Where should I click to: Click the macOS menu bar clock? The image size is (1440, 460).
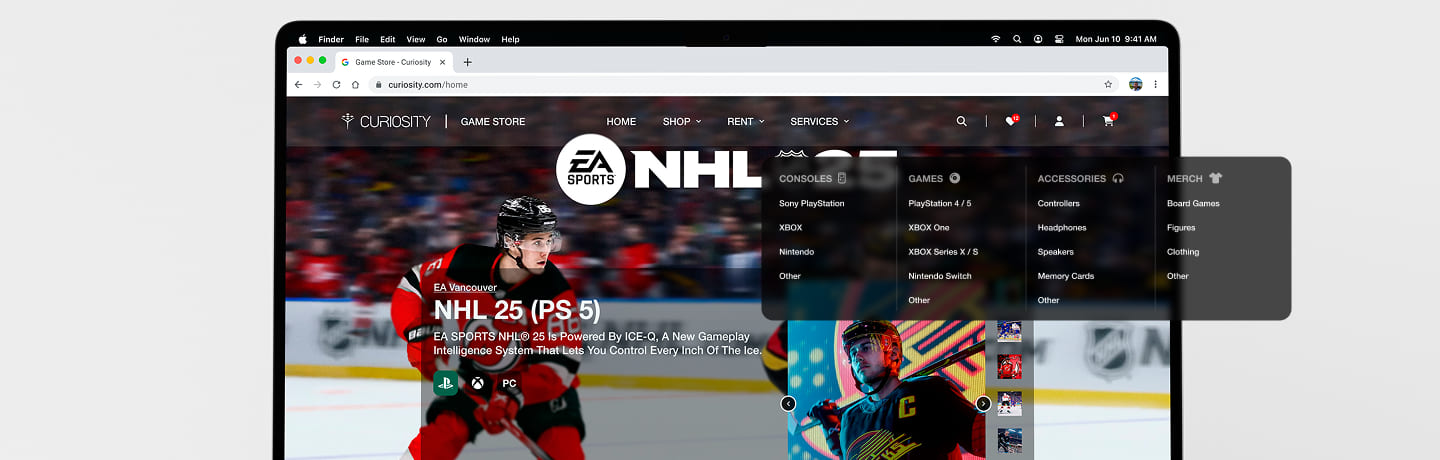click(1115, 39)
